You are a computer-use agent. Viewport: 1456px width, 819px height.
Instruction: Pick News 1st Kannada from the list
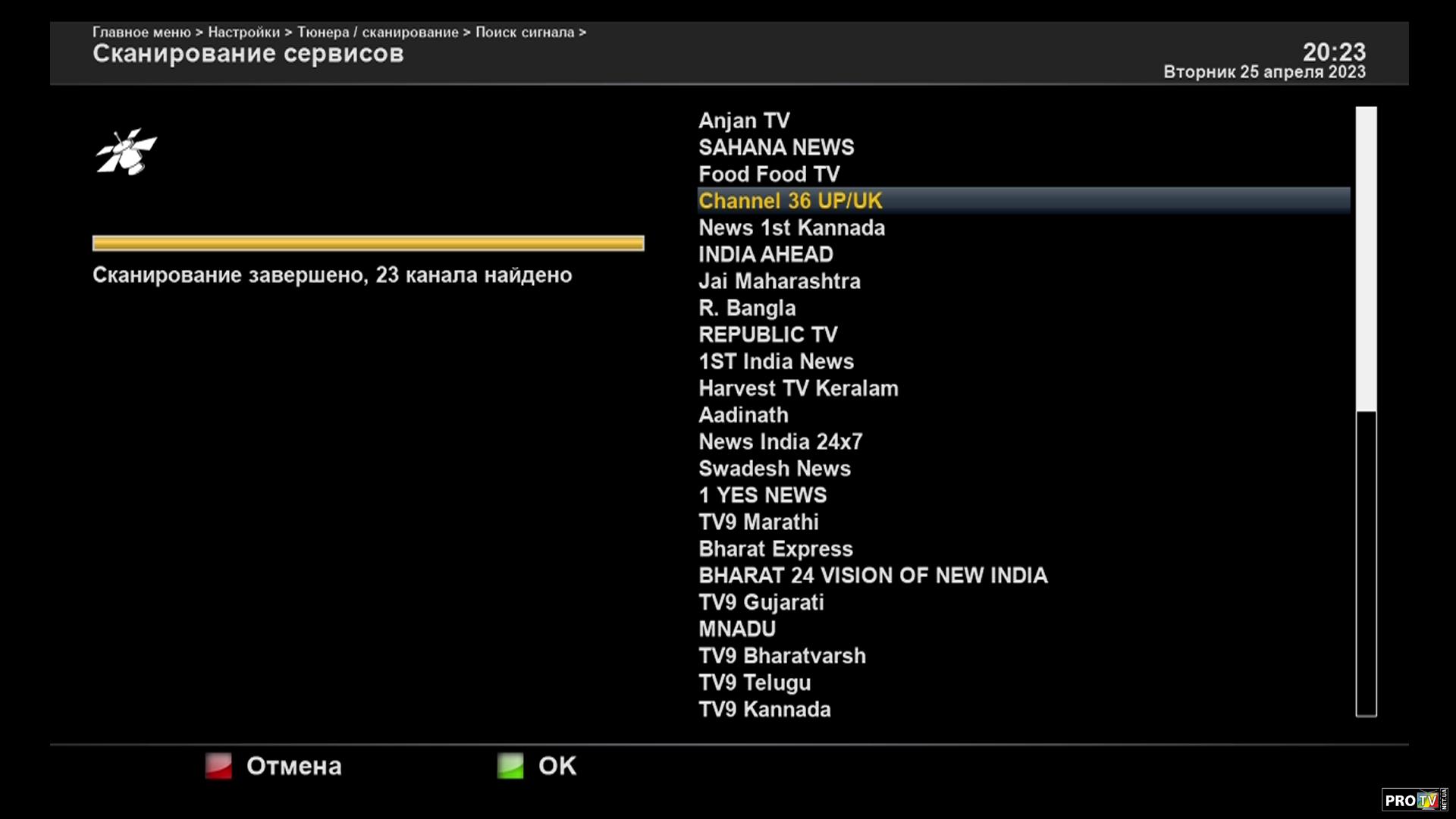click(791, 227)
